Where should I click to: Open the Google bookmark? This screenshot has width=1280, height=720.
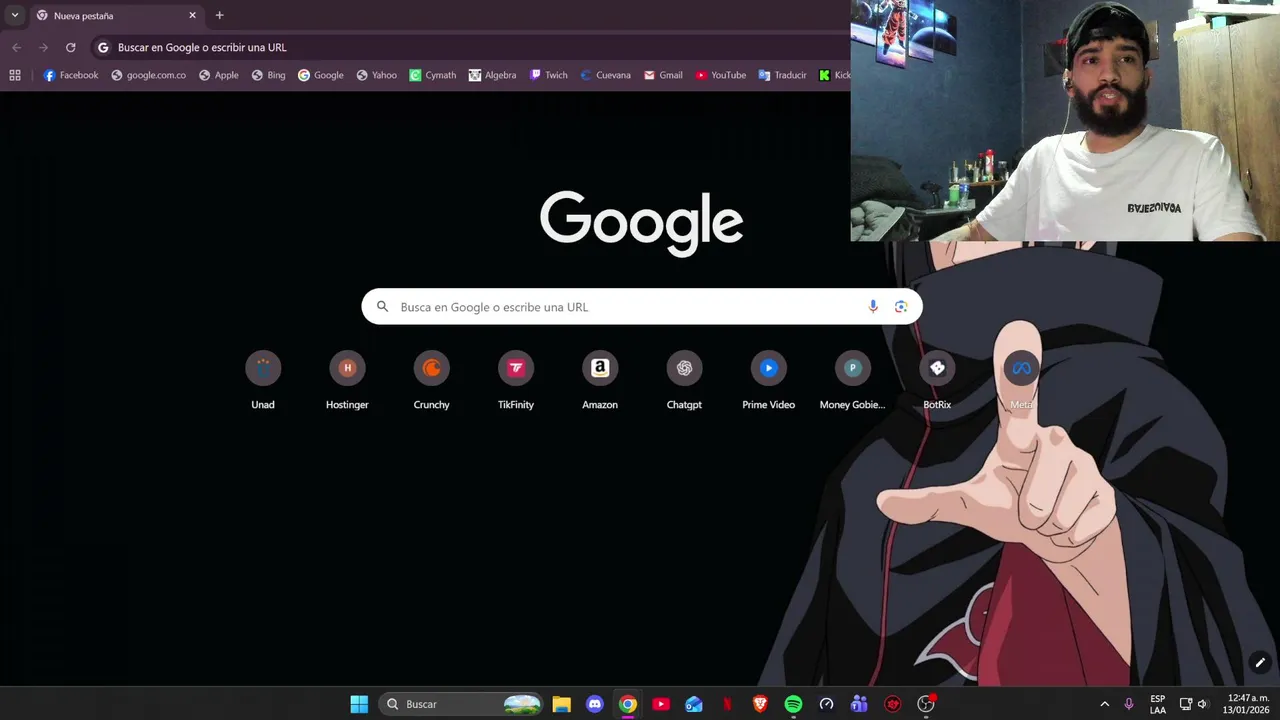click(x=320, y=75)
